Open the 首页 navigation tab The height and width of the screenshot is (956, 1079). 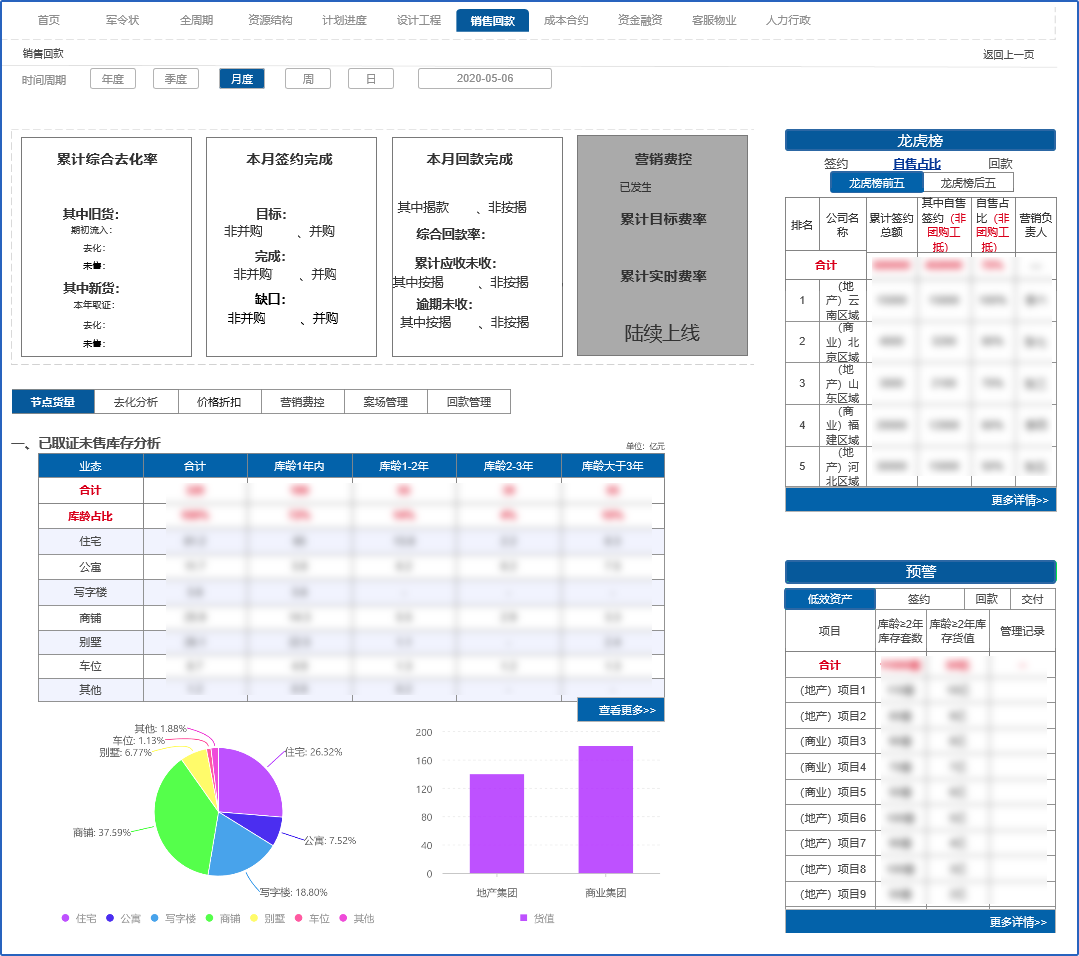click(48, 20)
